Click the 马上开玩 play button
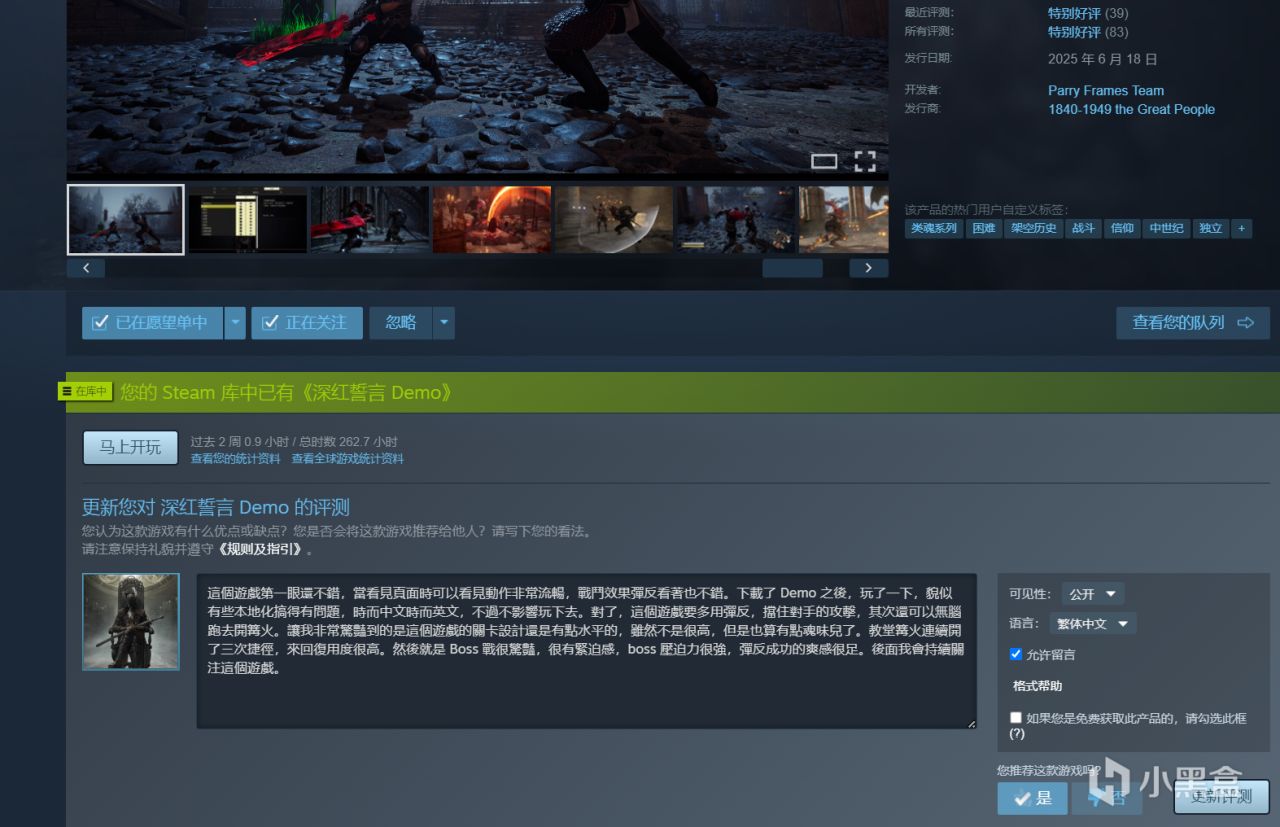The width and height of the screenshot is (1280, 827). (x=130, y=447)
